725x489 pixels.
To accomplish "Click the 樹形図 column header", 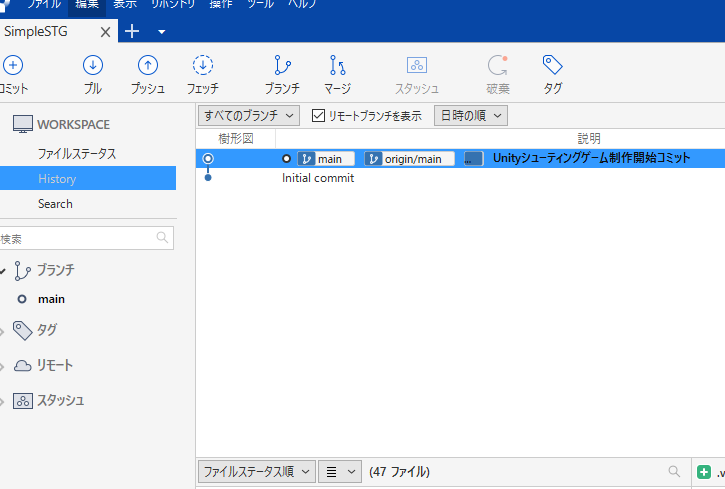I will click(x=236, y=139).
